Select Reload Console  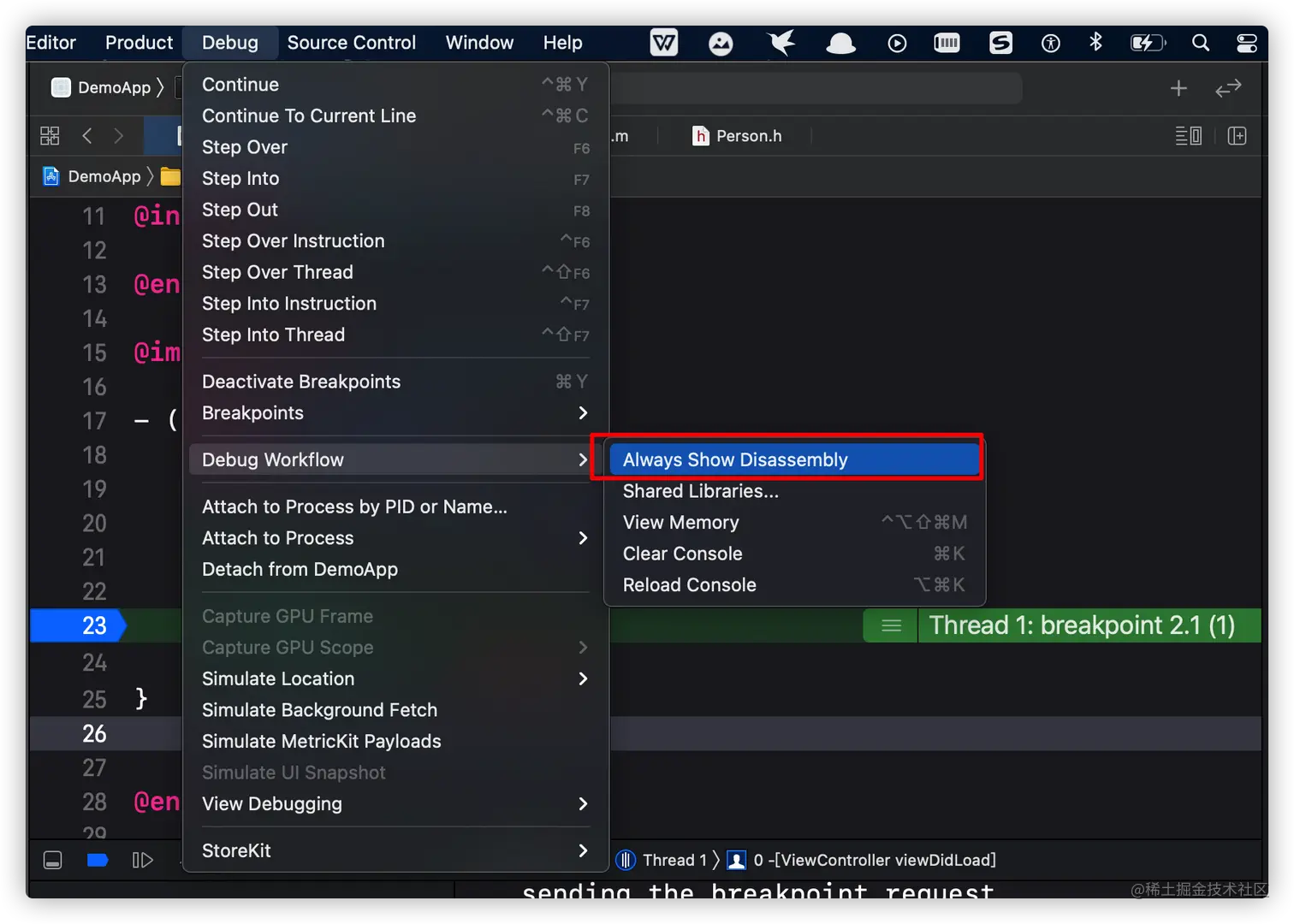pyautogui.click(x=794, y=585)
